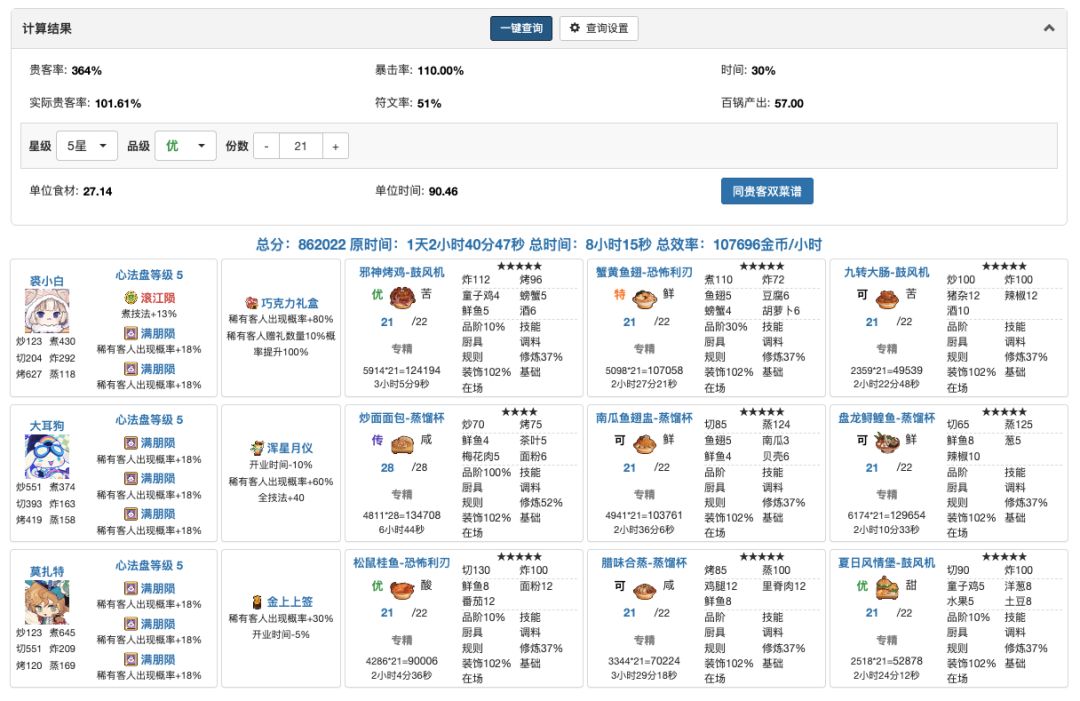Open 查询设置 settings

(598, 28)
